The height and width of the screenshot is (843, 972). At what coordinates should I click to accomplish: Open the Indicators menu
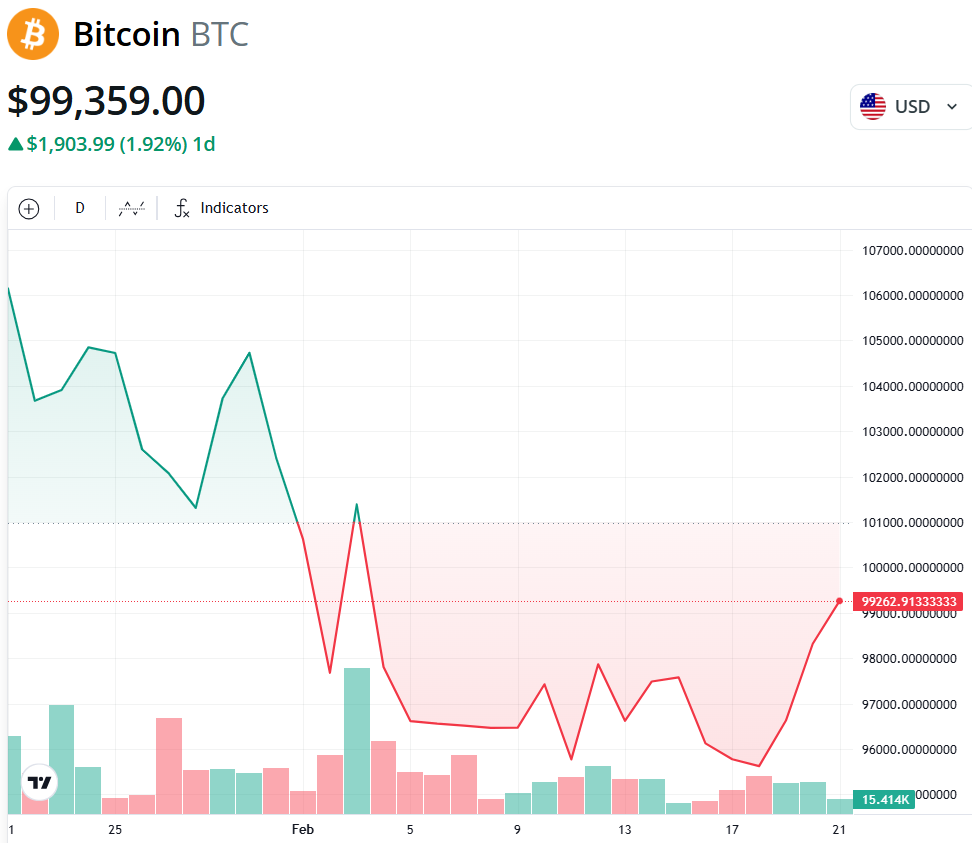pos(221,208)
